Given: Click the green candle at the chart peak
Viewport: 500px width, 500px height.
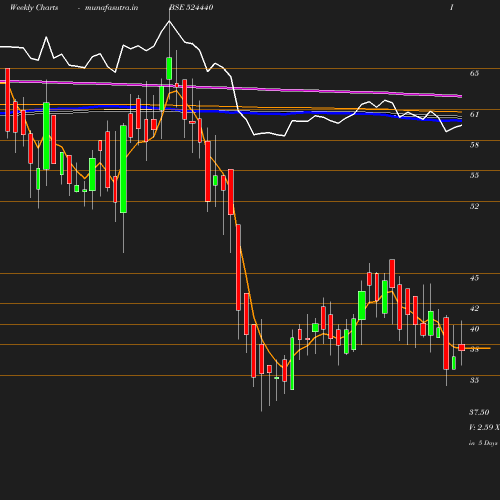Looking at the screenshot, I should coord(169,68).
